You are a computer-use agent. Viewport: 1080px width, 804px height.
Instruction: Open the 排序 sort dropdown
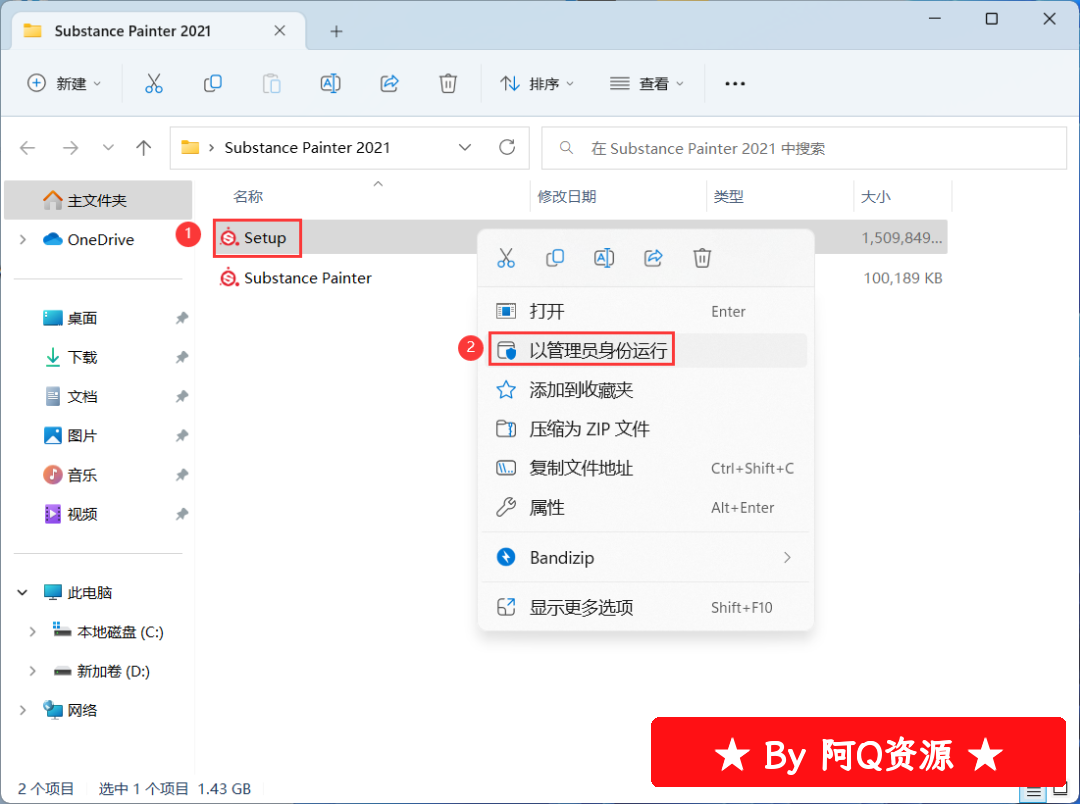point(538,84)
